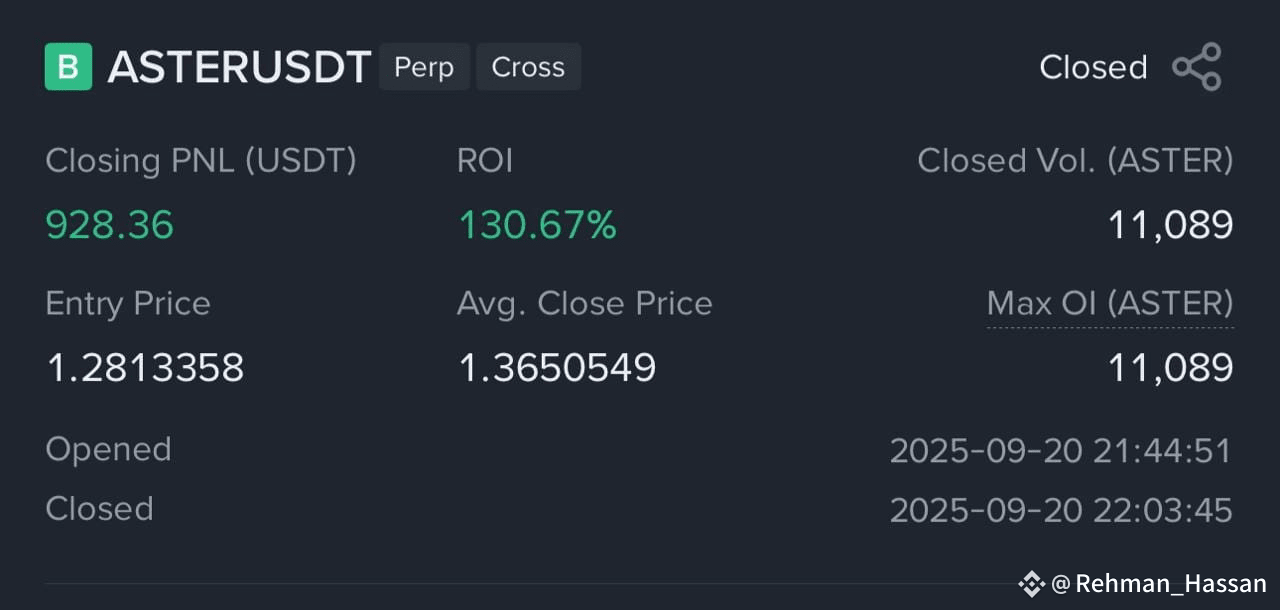Click the green B buy-side icon
Viewport: 1280px width, 610px height.
coord(68,67)
